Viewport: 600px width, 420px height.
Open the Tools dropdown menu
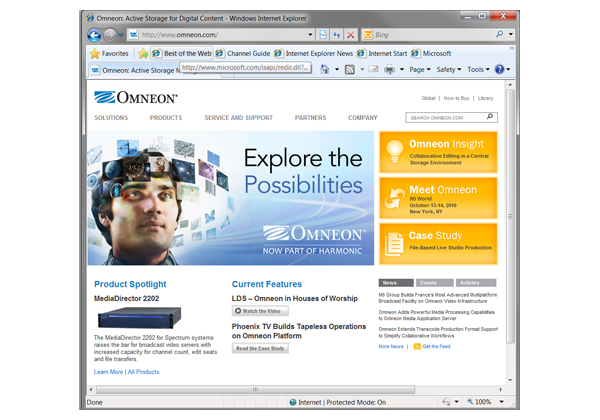click(478, 70)
